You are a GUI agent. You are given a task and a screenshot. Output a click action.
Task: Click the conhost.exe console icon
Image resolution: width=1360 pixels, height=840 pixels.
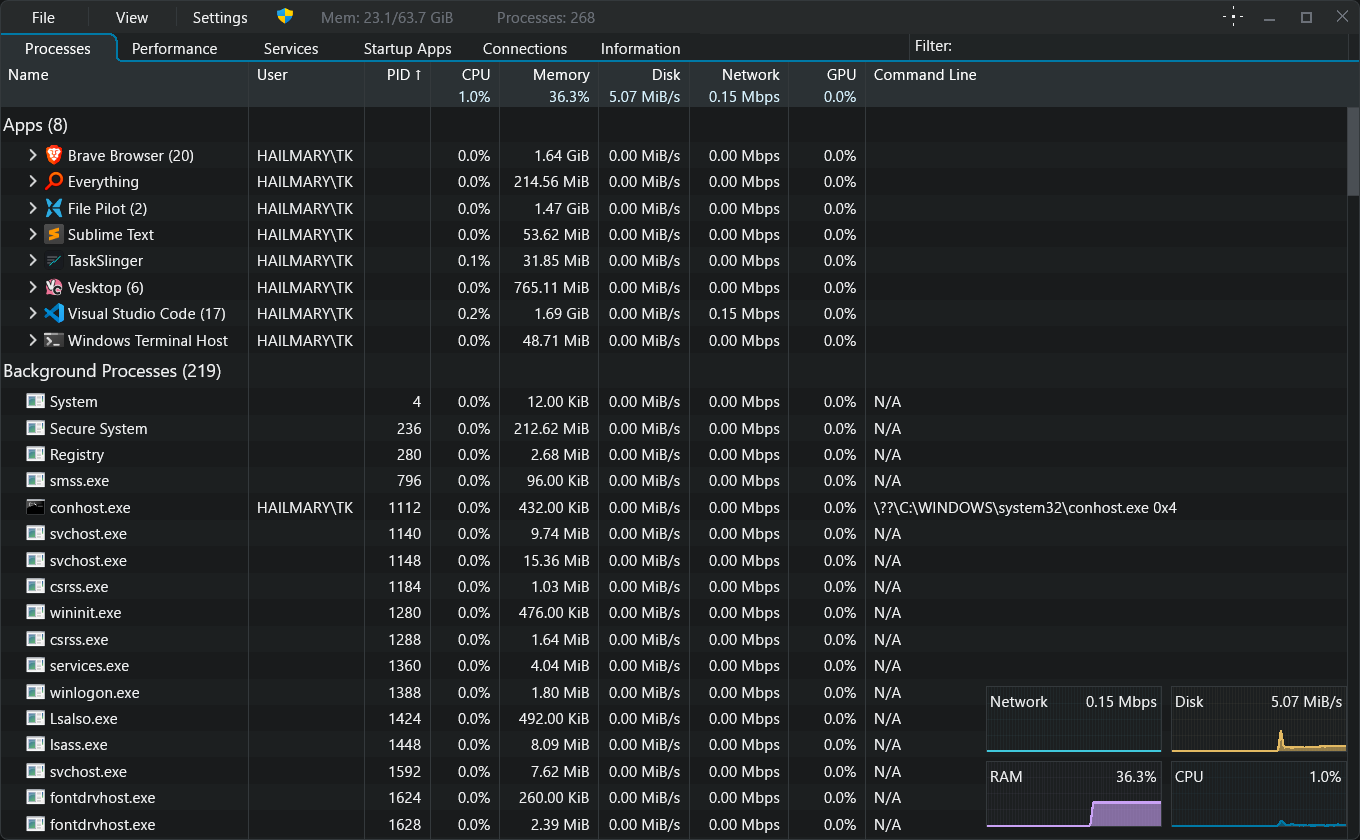(x=36, y=507)
